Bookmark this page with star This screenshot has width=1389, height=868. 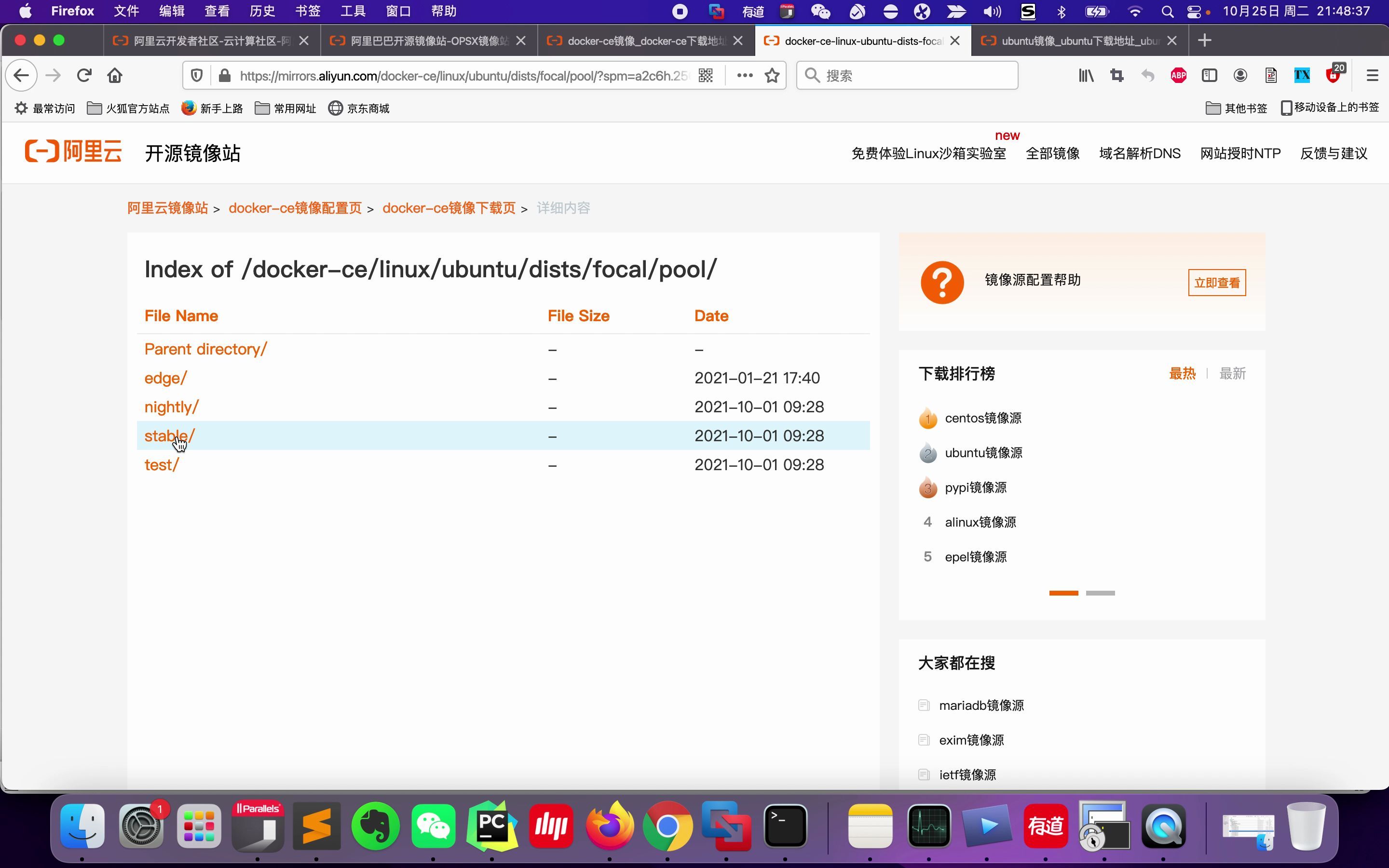pyautogui.click(x=772, y=75)
